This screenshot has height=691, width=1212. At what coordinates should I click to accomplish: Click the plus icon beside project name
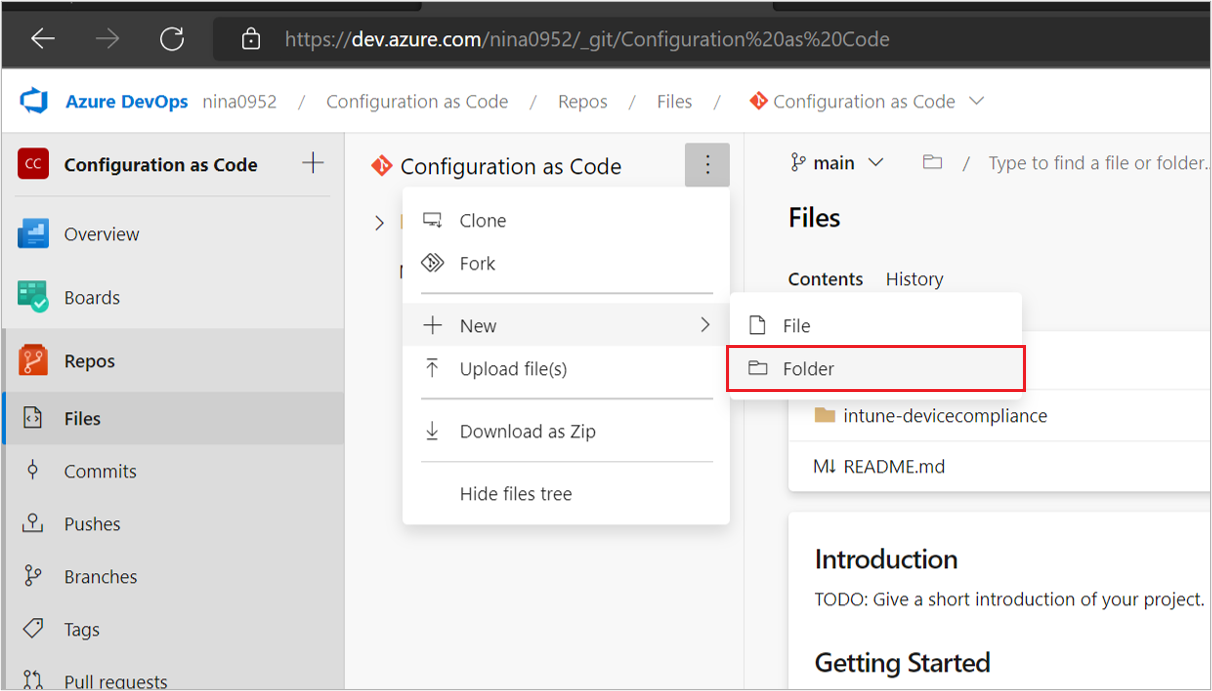313,163
